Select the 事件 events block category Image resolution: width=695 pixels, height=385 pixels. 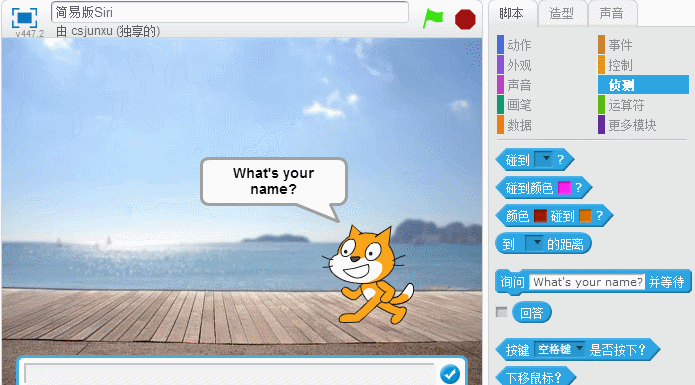620,45
